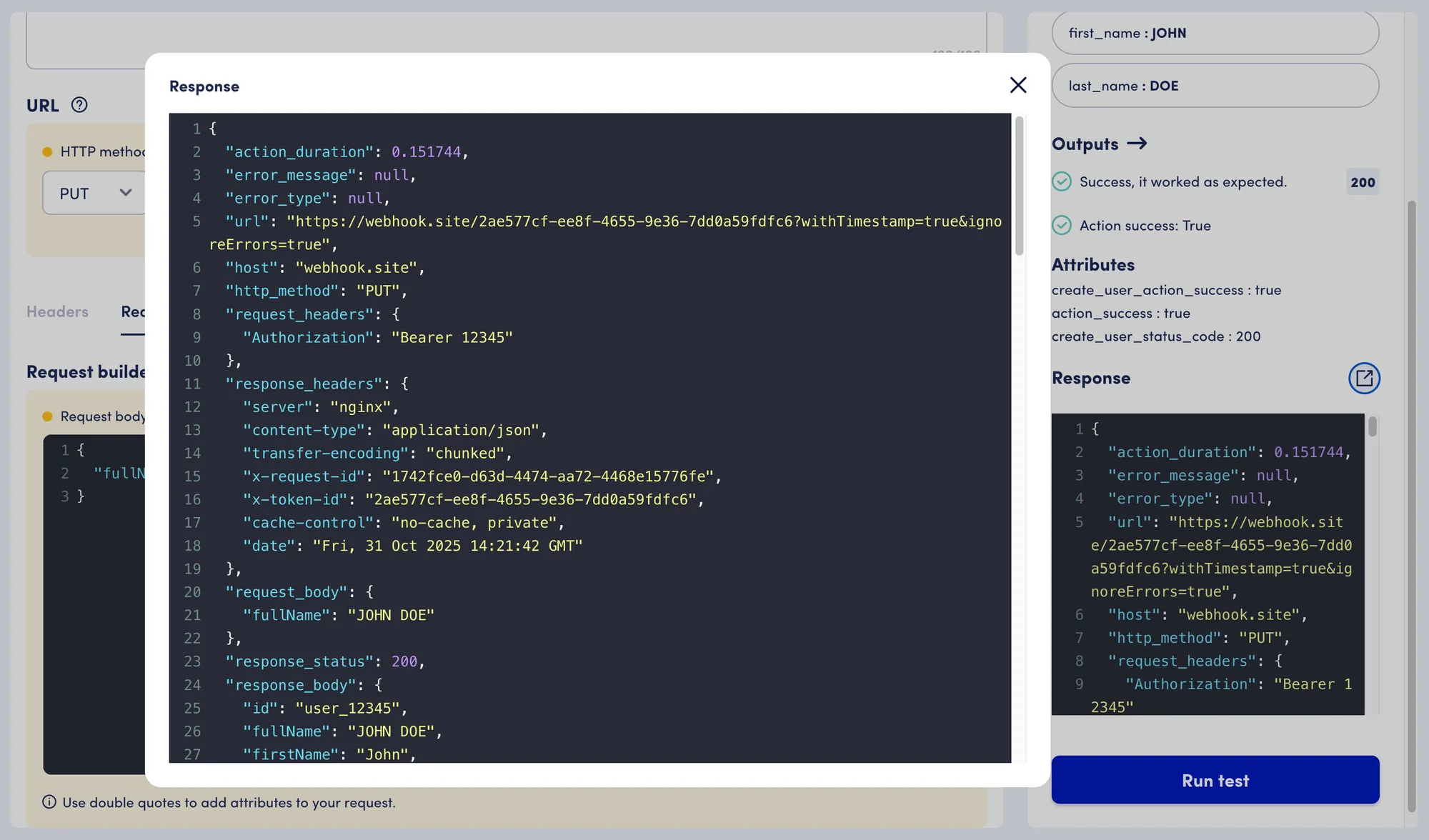The height and width of the screenshot is (840, 1429).
Task: Click the Run test button
Action: coord(1215,780)
